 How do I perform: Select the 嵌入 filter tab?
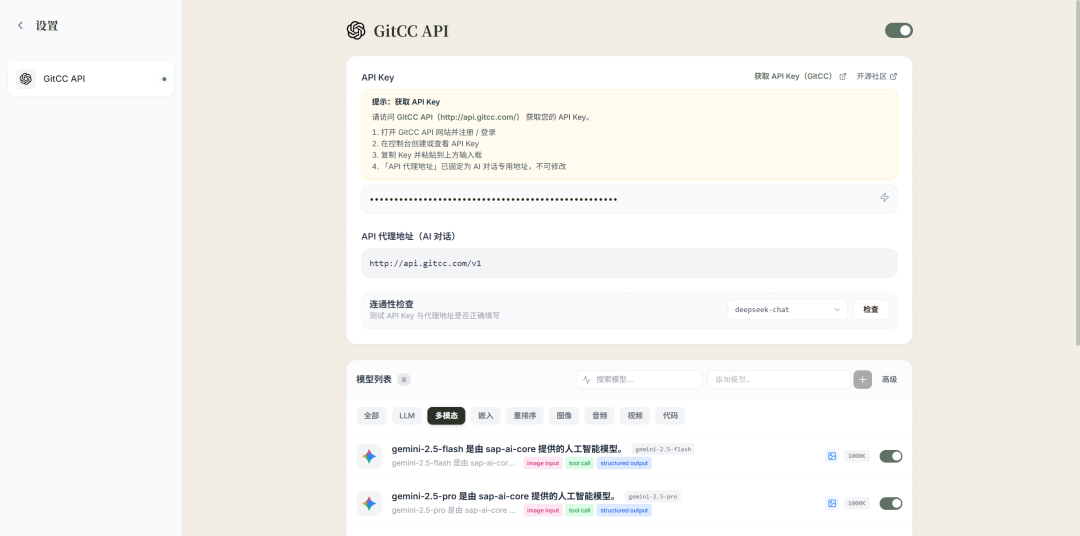486,415
